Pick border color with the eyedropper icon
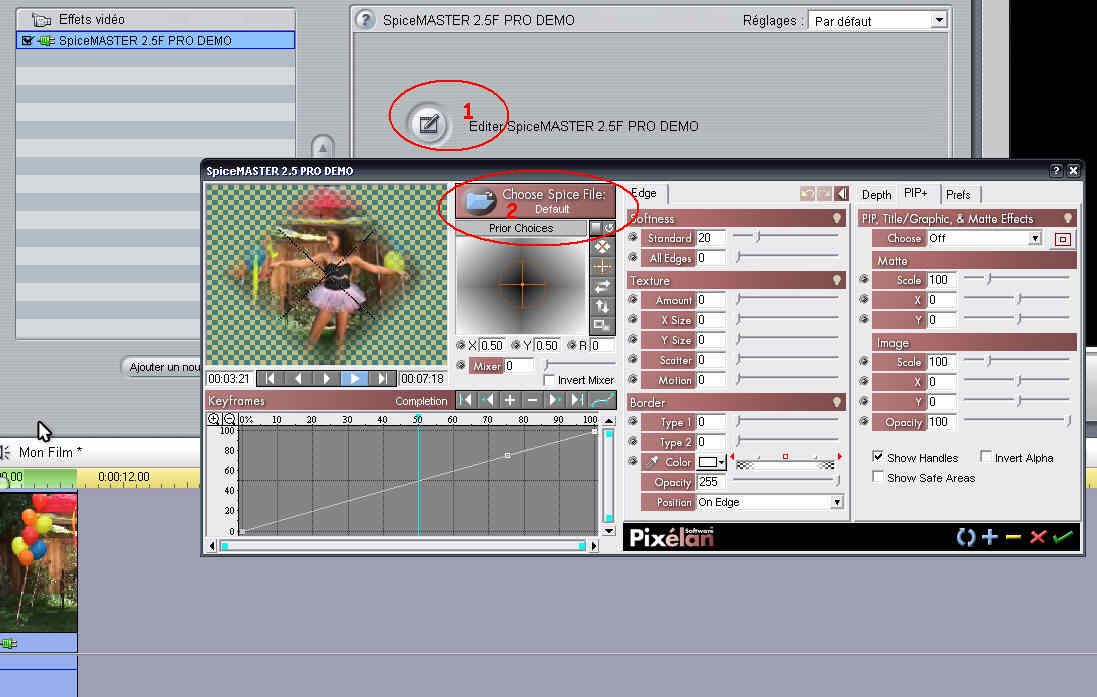This screenshot has height=697, width=1097. [652, 462]
